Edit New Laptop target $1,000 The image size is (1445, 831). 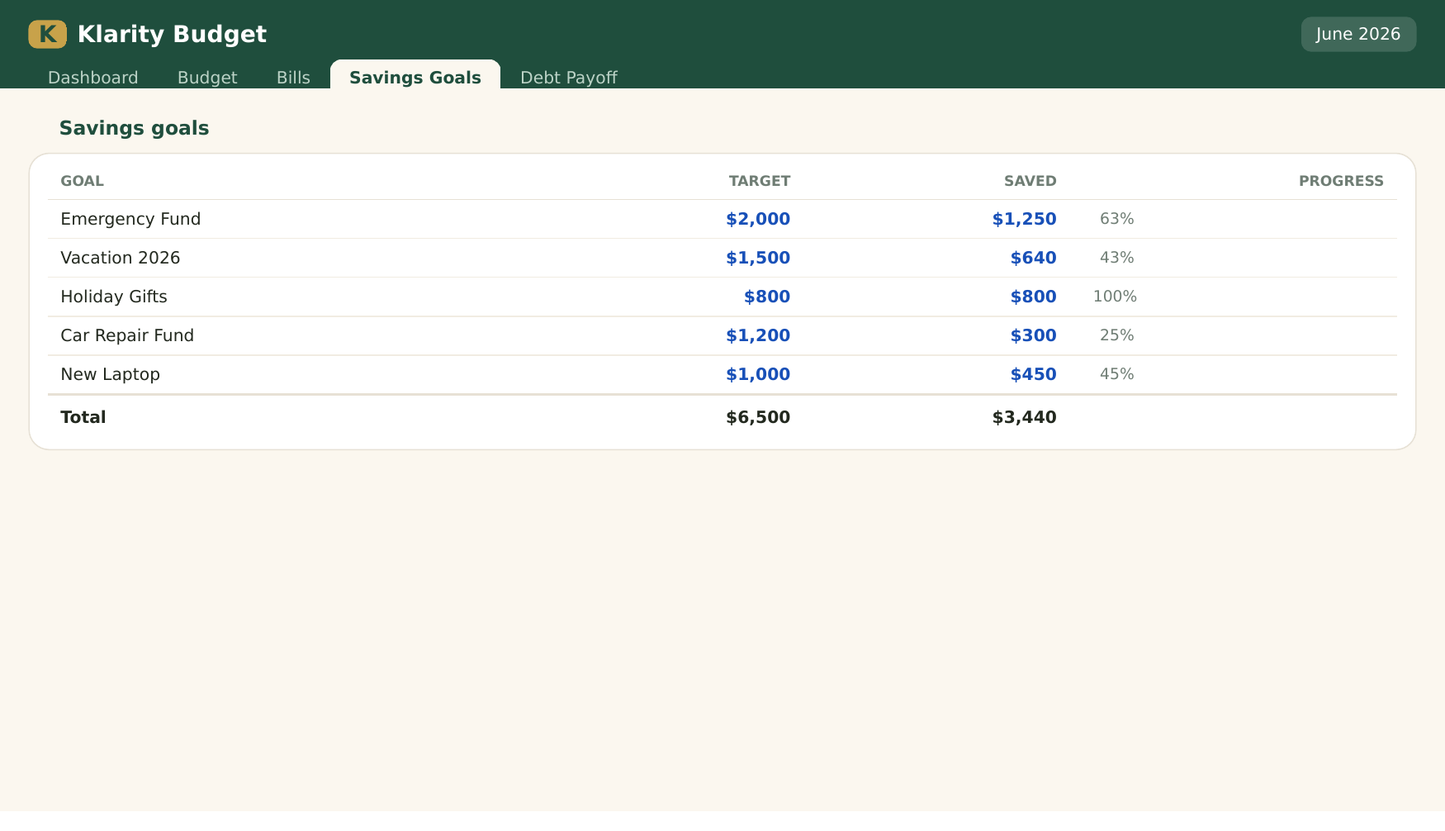coord(758,374)
